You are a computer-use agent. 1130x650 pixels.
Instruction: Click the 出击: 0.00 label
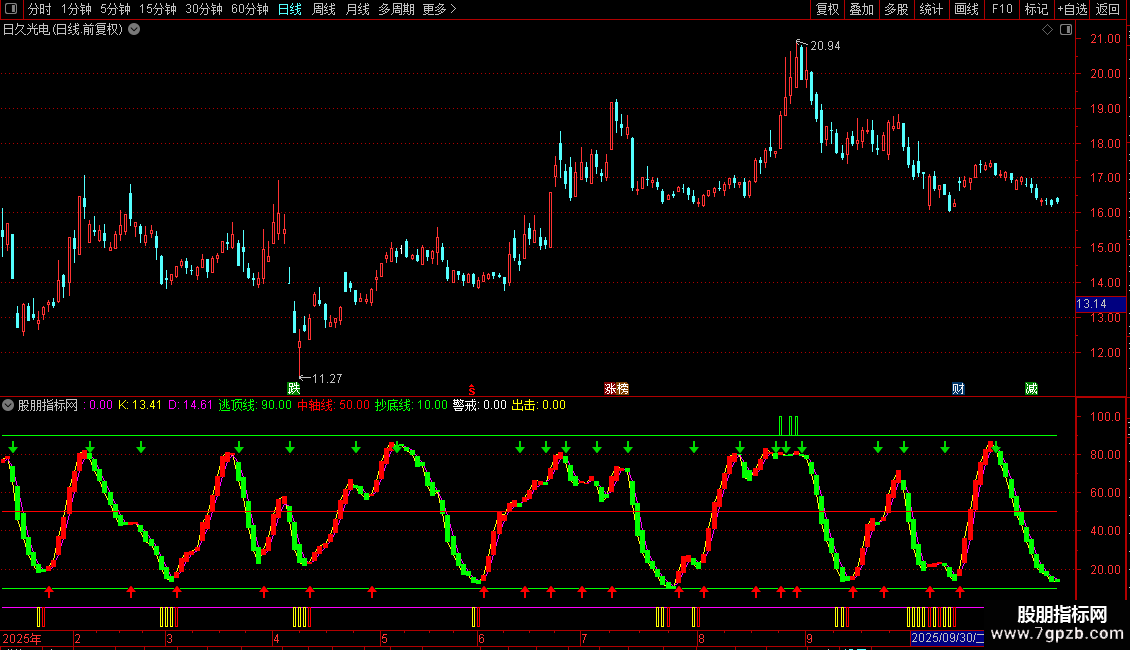pos(538,405)
